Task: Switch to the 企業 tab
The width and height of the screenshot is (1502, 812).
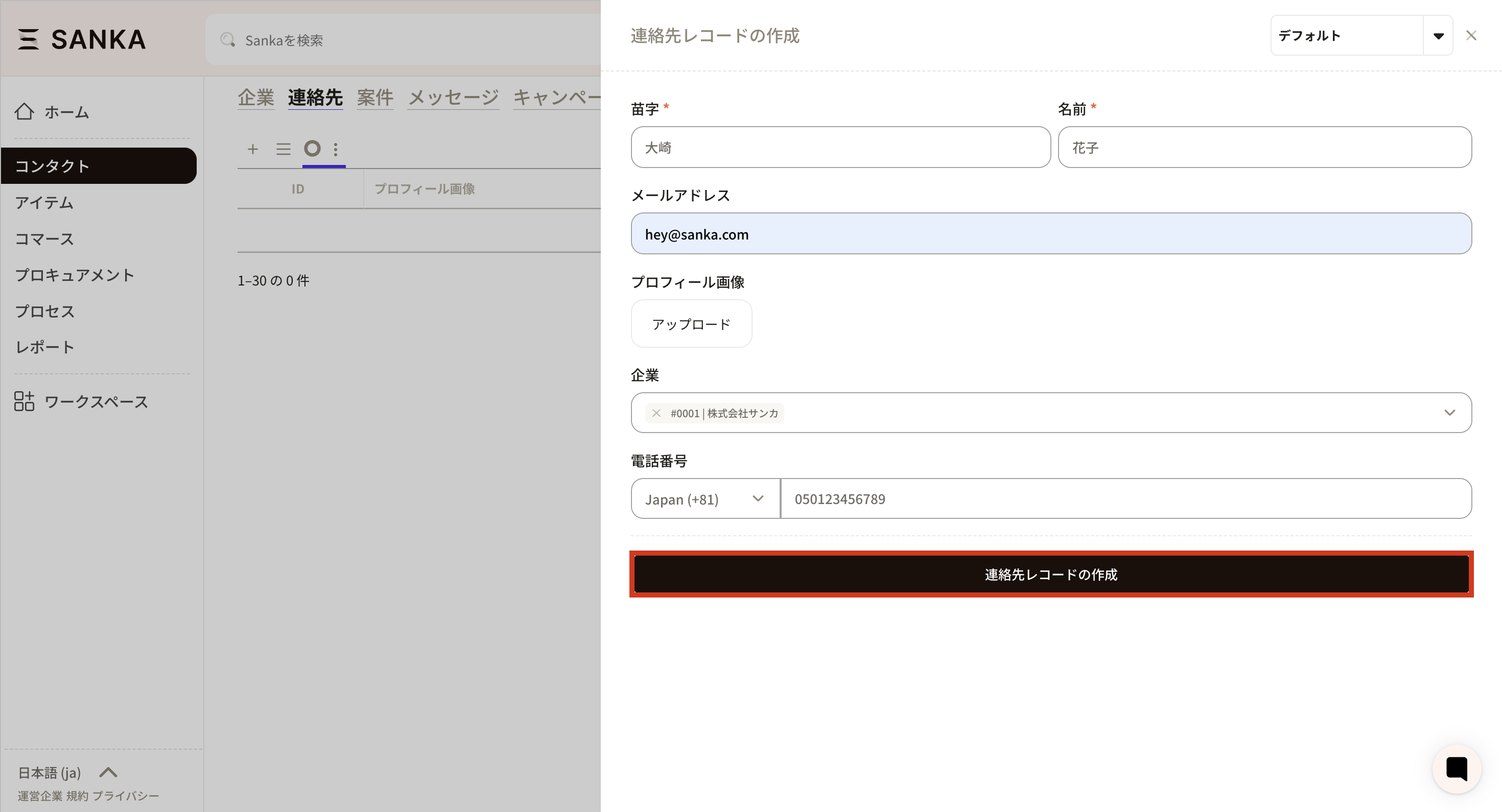Action: (256, 98)
